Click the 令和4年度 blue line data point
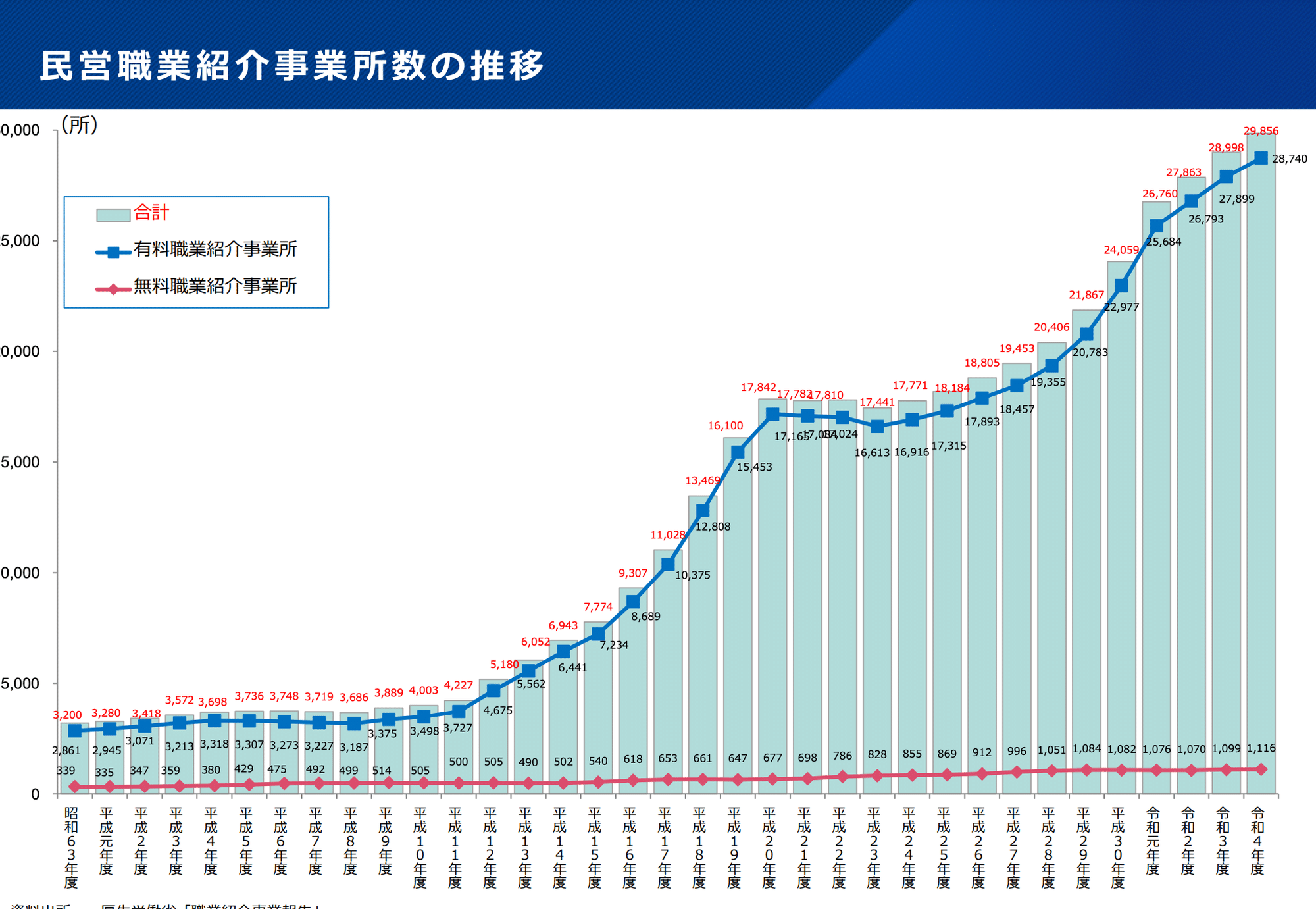The height and width of the screenshot is (909, 1316). [1261, 158]
